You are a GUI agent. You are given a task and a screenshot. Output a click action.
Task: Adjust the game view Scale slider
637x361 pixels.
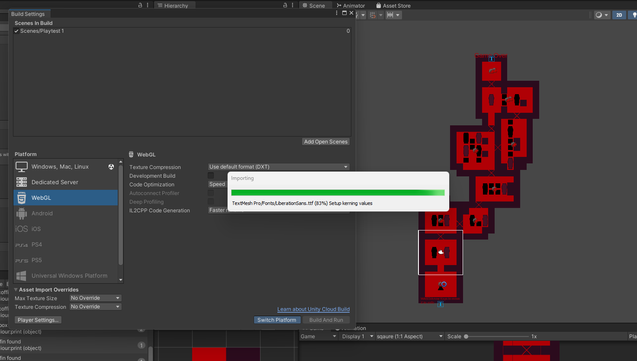[498, 336]
